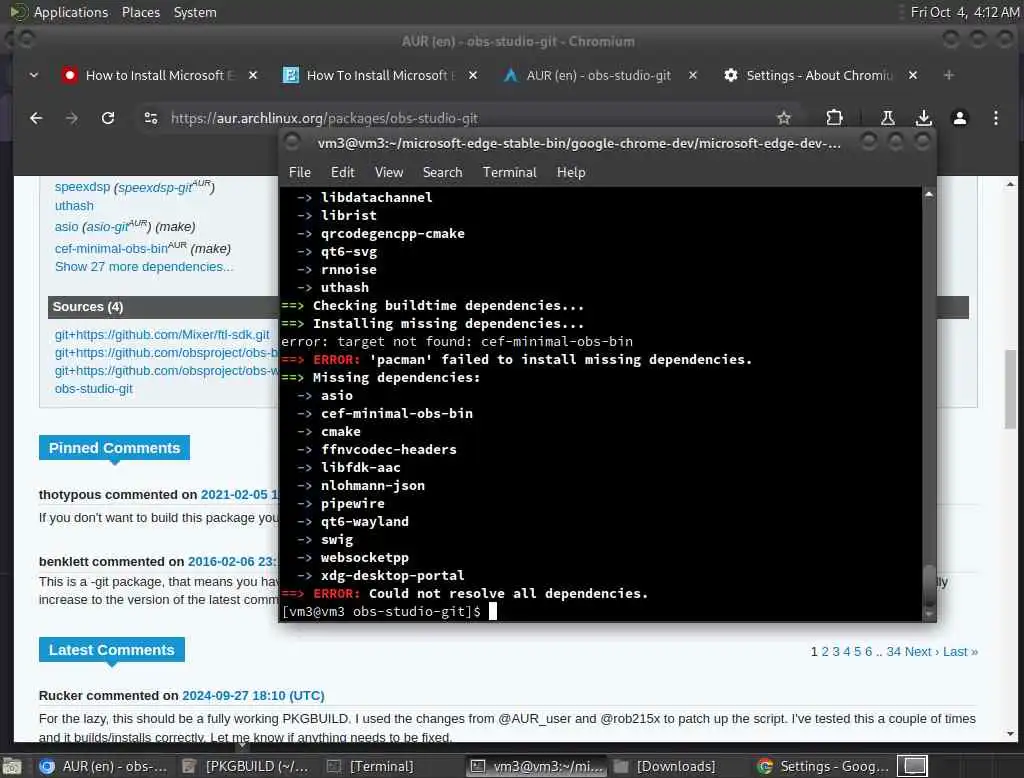This screenshot has width=1024, height=778.
Task: Click the Pinned Comments heading
Action: click(x=114, y=448)
